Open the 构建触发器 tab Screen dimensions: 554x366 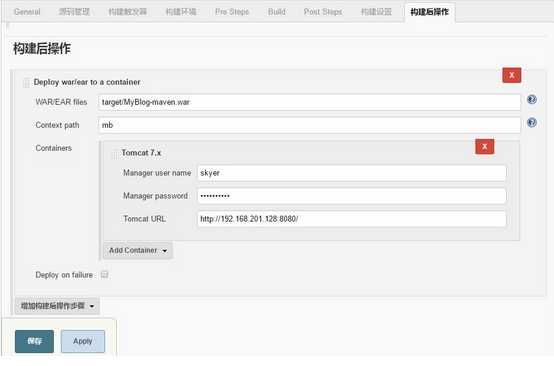[x=128, y=12]
